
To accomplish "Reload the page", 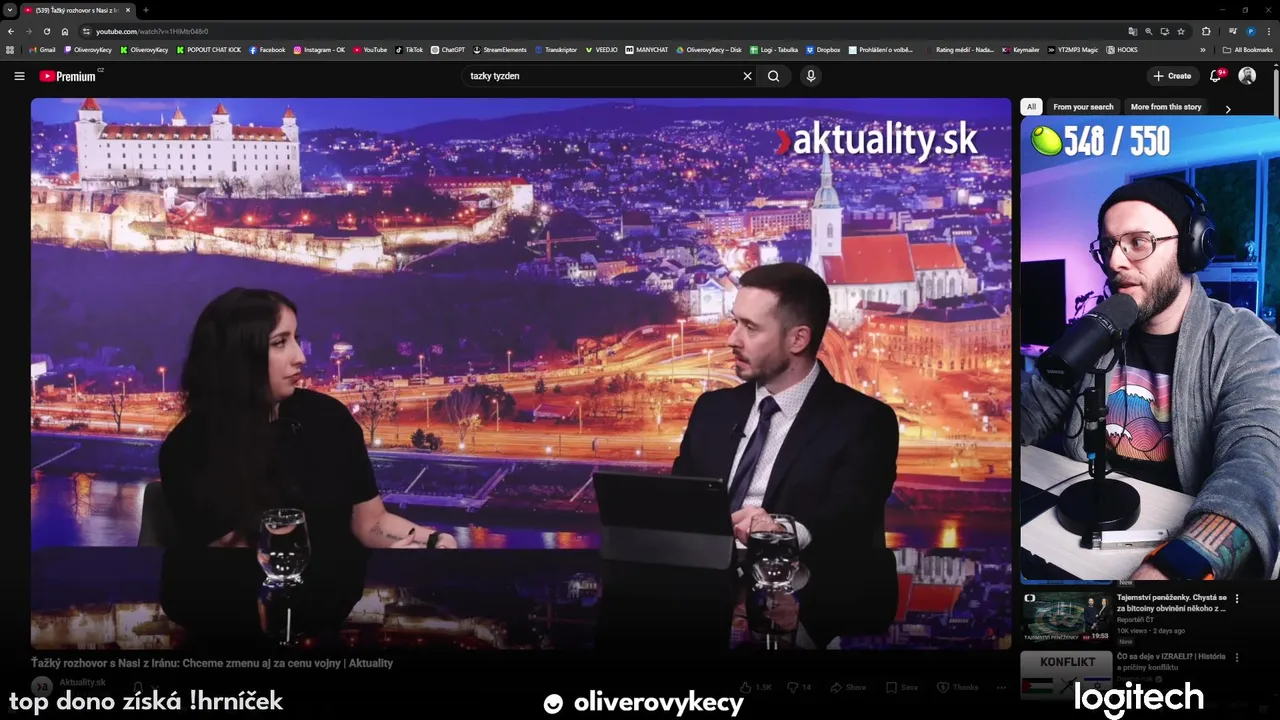I will point(47,31).
